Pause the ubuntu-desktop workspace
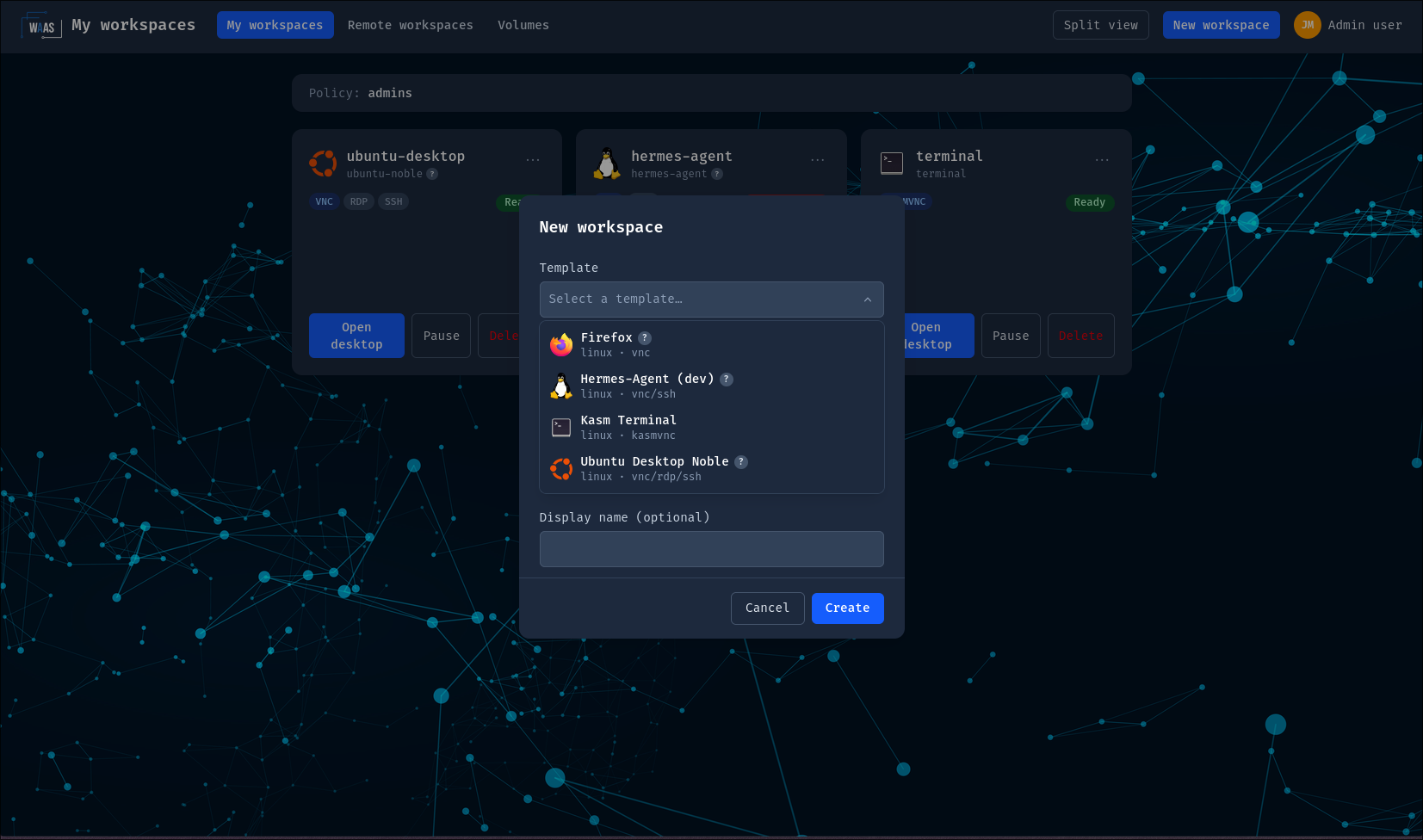Image resolution: width=1423 pixels, height=840 pixels. click(x=441, y=336)
